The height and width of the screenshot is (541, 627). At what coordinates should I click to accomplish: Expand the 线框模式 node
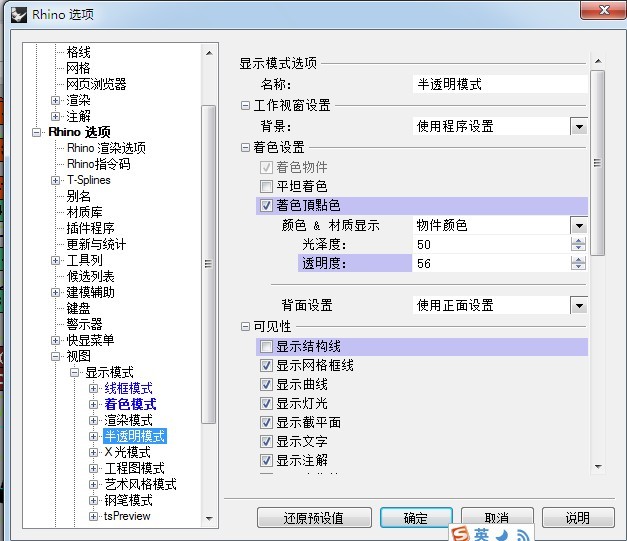click(x=94, y=388)
